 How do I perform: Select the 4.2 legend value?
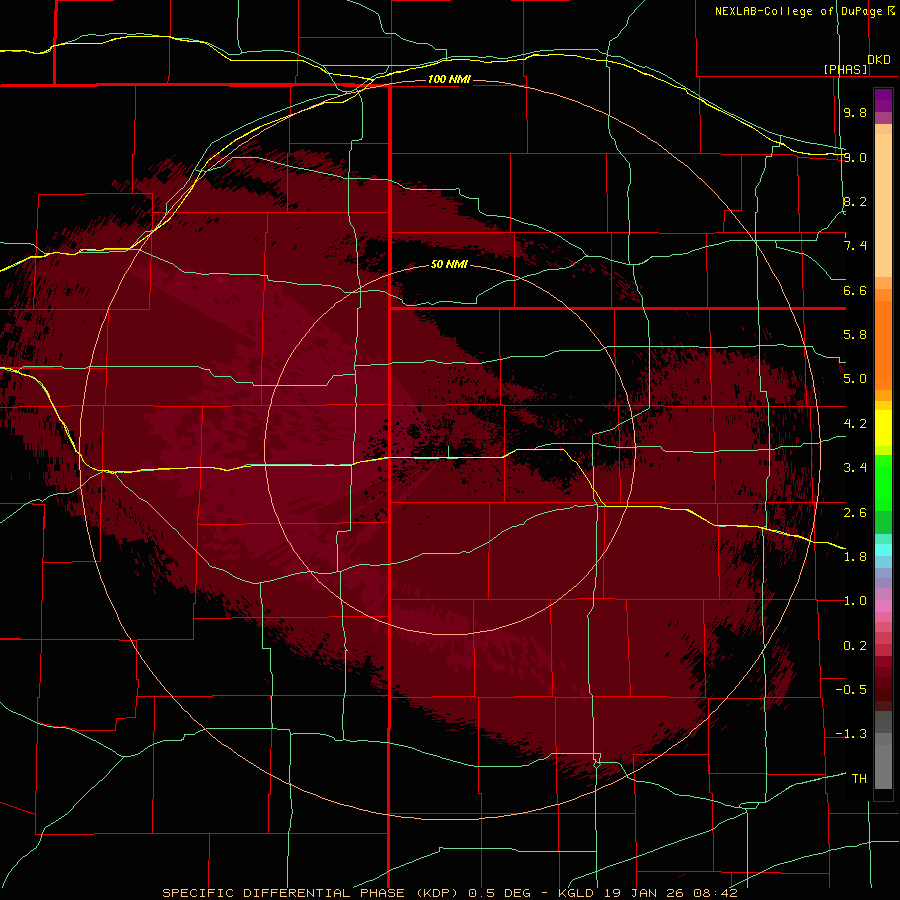[855, 424]
